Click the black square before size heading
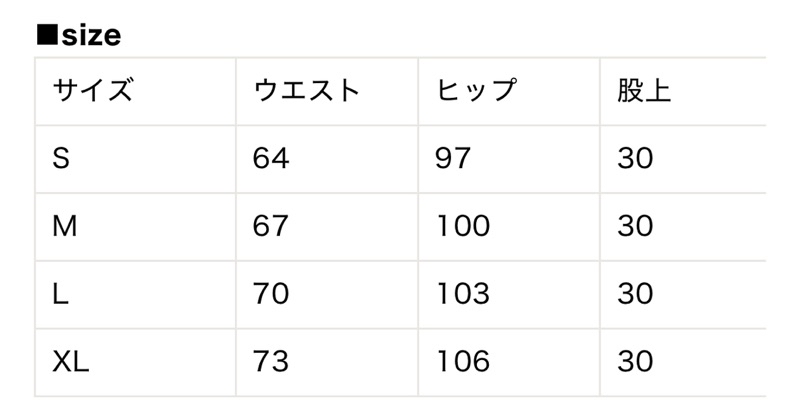The image size is (800, 418). click(x=47, y=34)
